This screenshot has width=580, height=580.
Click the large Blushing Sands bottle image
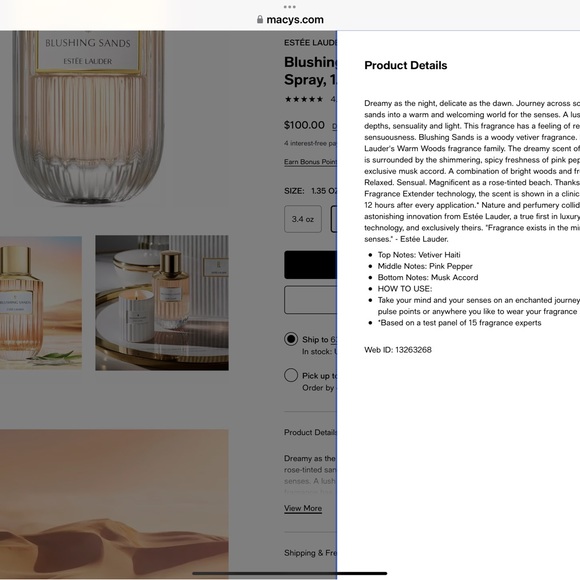coord(88,117)
